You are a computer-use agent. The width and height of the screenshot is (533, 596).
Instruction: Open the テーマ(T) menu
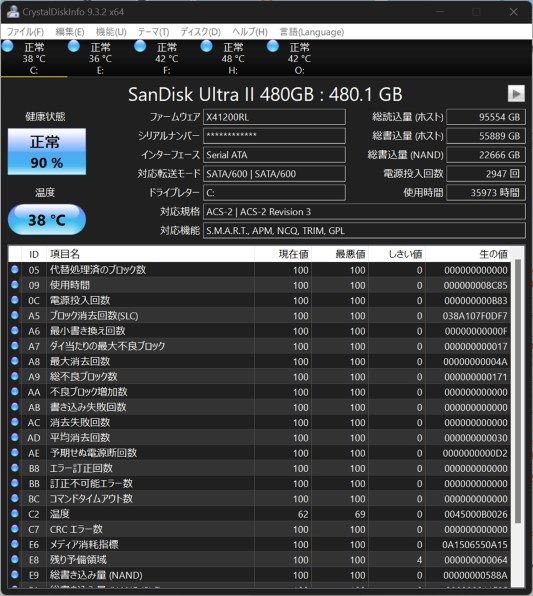click(x=153, y=32)
